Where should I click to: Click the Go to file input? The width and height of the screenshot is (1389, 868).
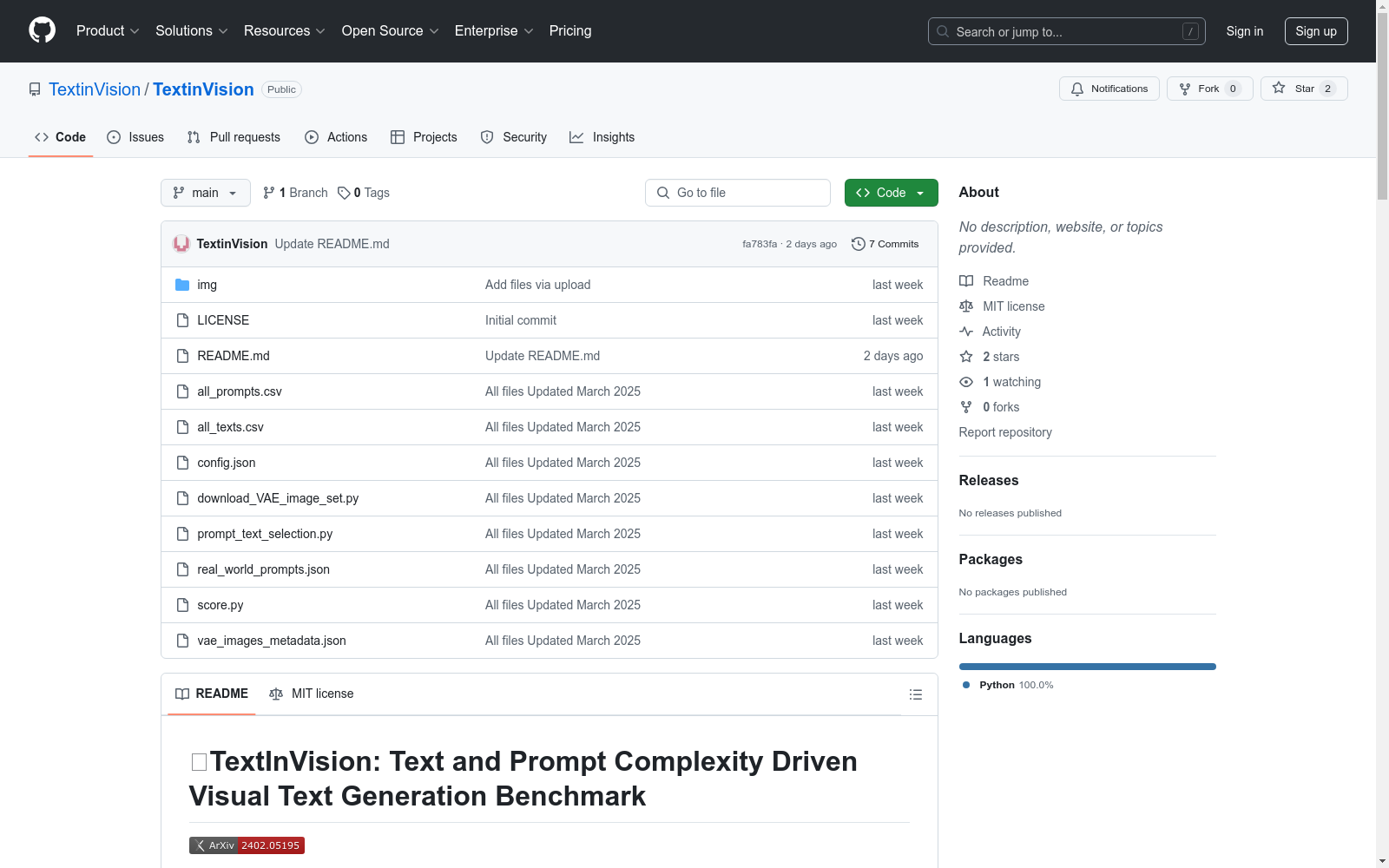point(738,193)
